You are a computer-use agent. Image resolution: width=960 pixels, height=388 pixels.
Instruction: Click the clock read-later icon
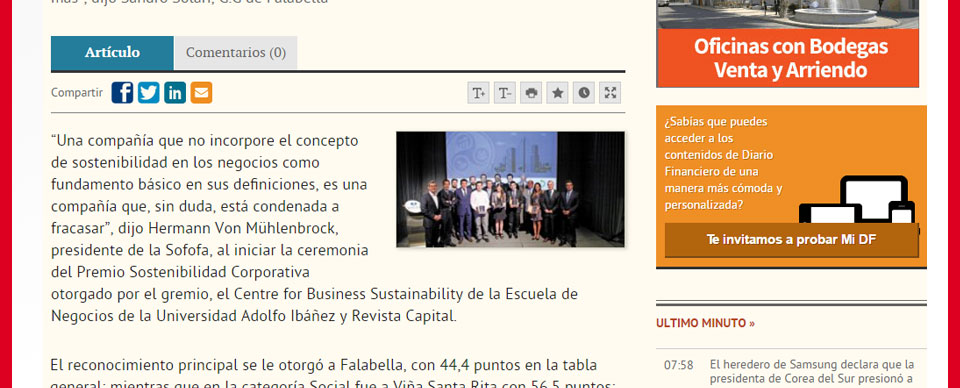pos(584,93)
